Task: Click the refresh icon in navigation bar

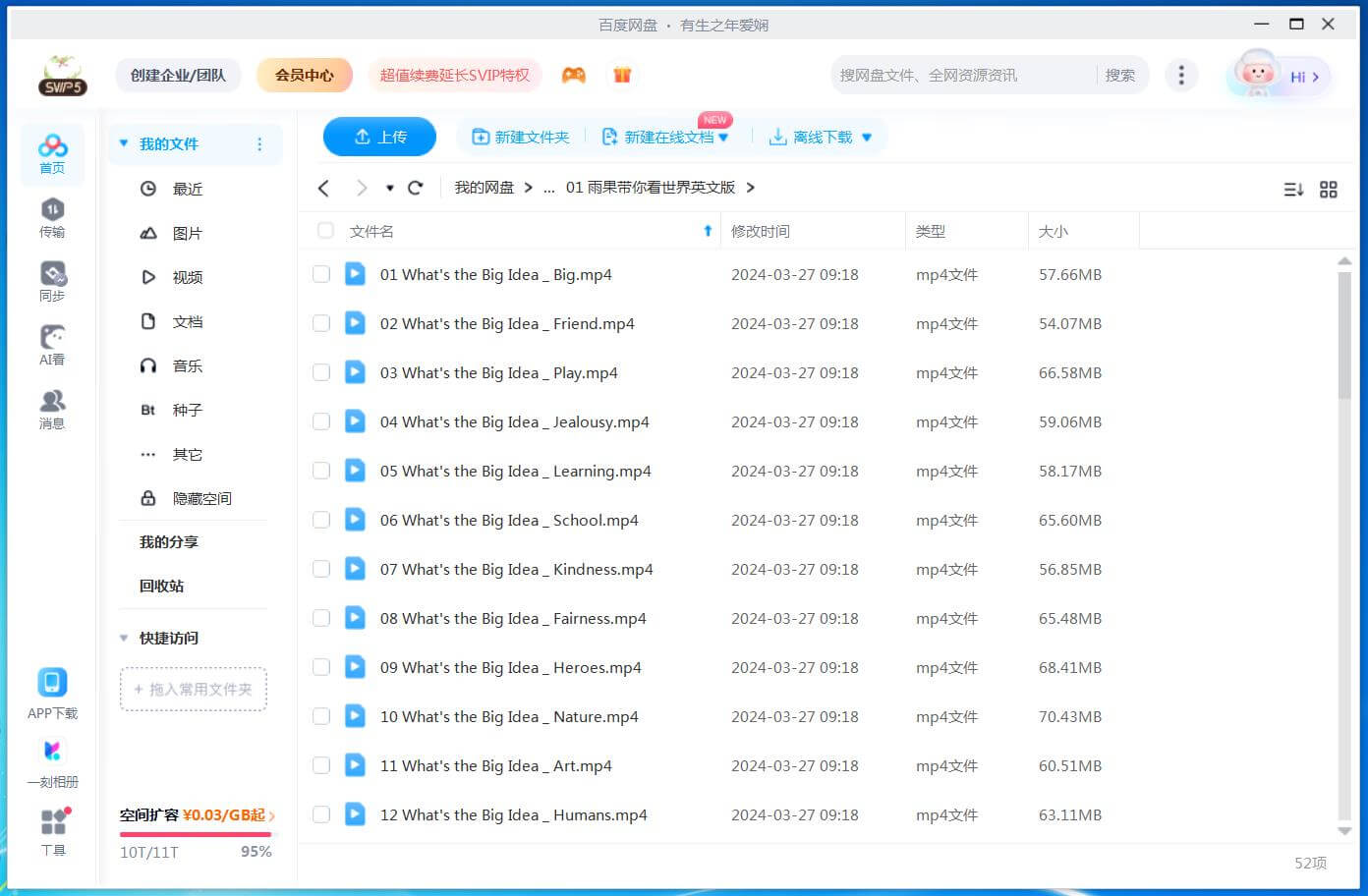Action: [416, 188]
